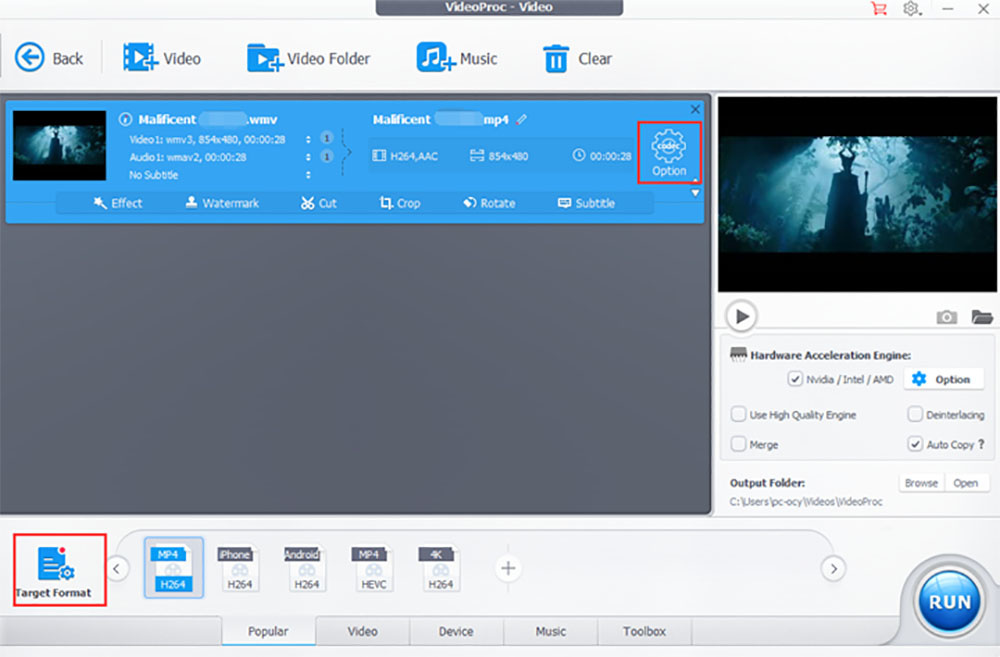Click the Malificent video thumbnail
This screenshot has width=1000, height=657.
59,145
